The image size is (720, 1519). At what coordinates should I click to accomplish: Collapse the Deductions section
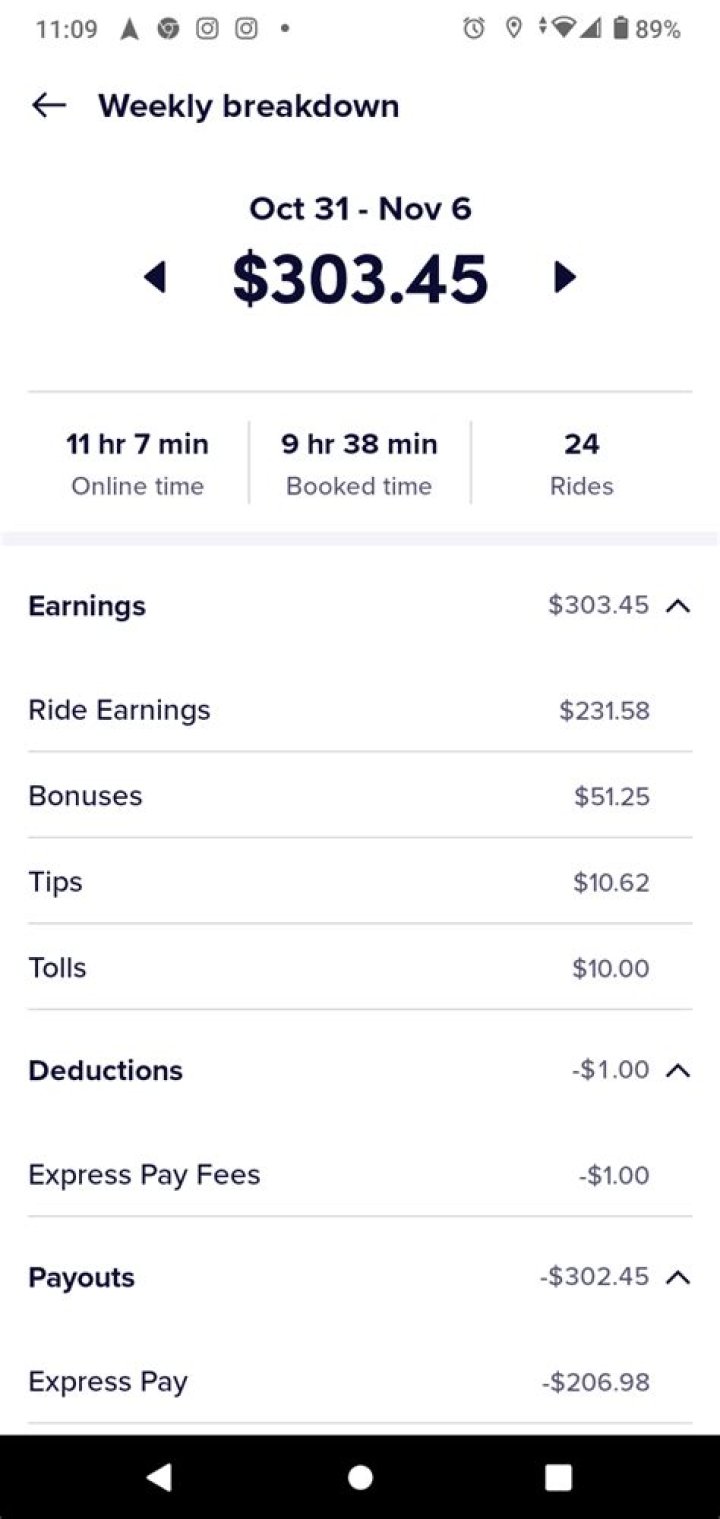coord(678,1070)
